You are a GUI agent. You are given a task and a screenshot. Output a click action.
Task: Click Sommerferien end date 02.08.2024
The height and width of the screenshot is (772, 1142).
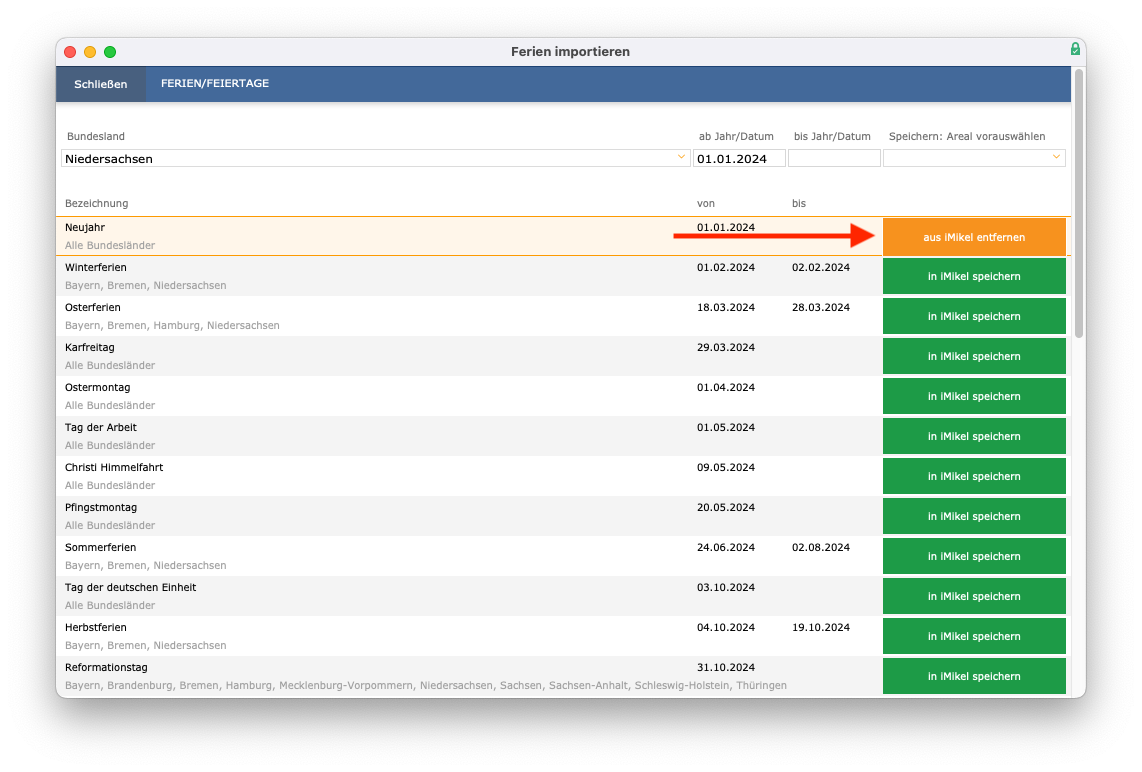[821, 548]
